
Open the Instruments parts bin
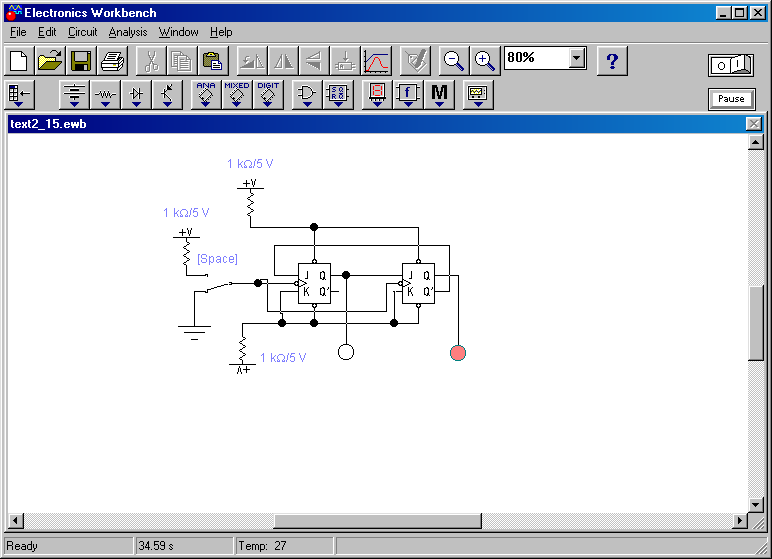pyautogui.click(x=478, y=95)
